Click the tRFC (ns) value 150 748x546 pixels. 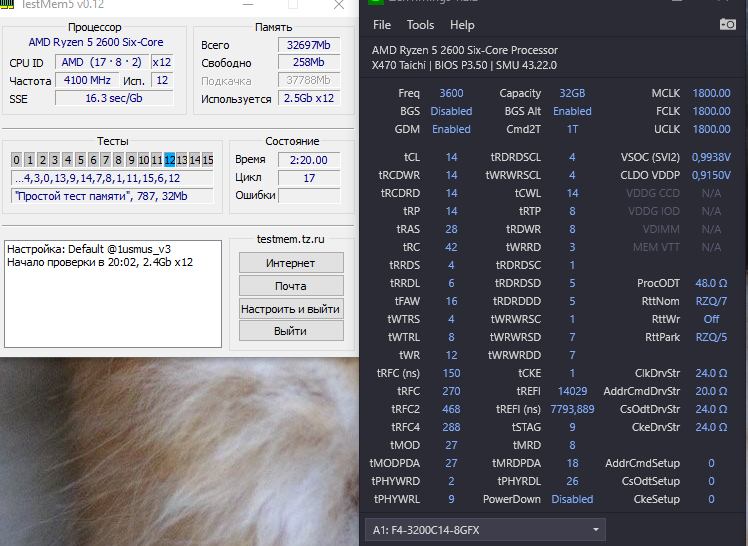[x=451, y=373]
